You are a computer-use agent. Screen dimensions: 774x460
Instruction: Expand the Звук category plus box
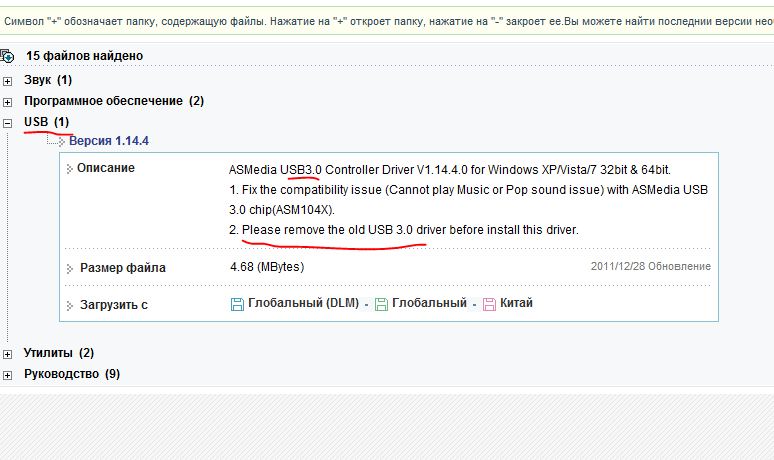[8, 80]
